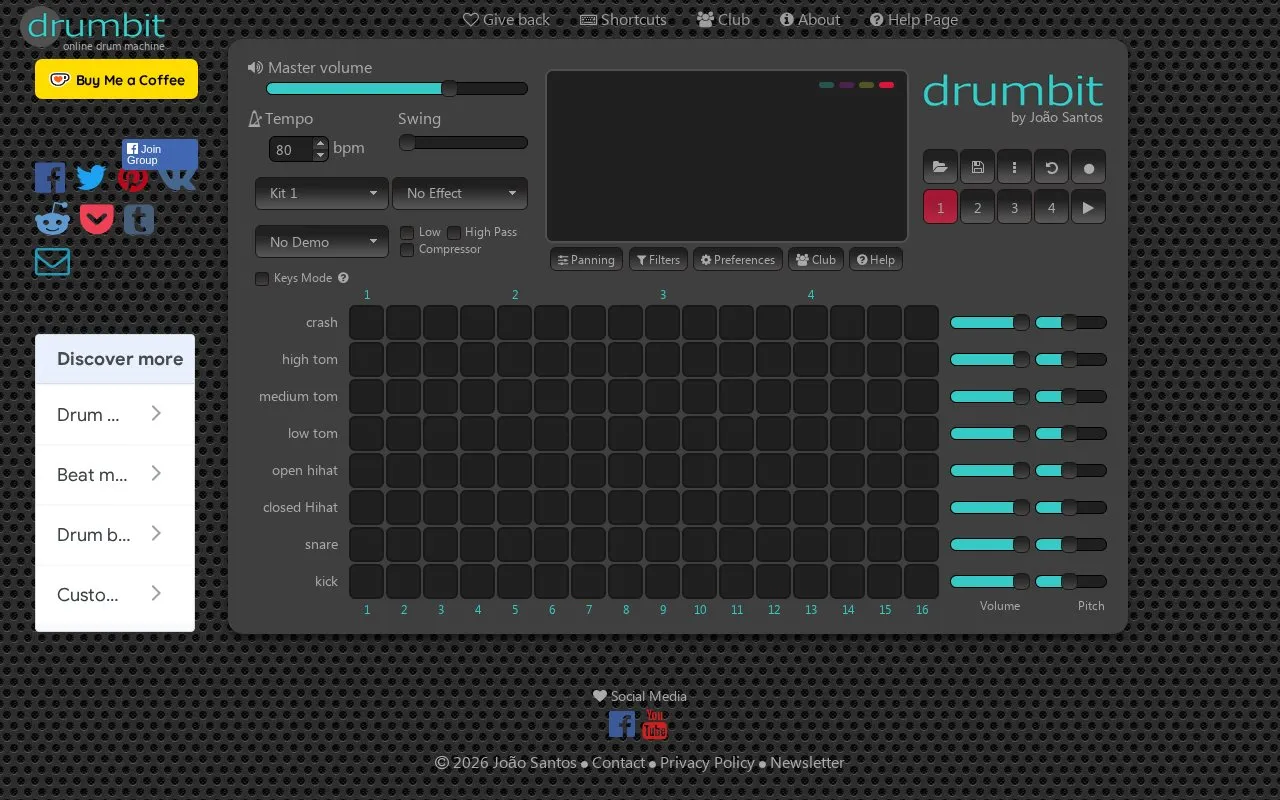Share on Twitter bird icon
This screenshot has height=800, width=1280.
click(x=91, y=177)
